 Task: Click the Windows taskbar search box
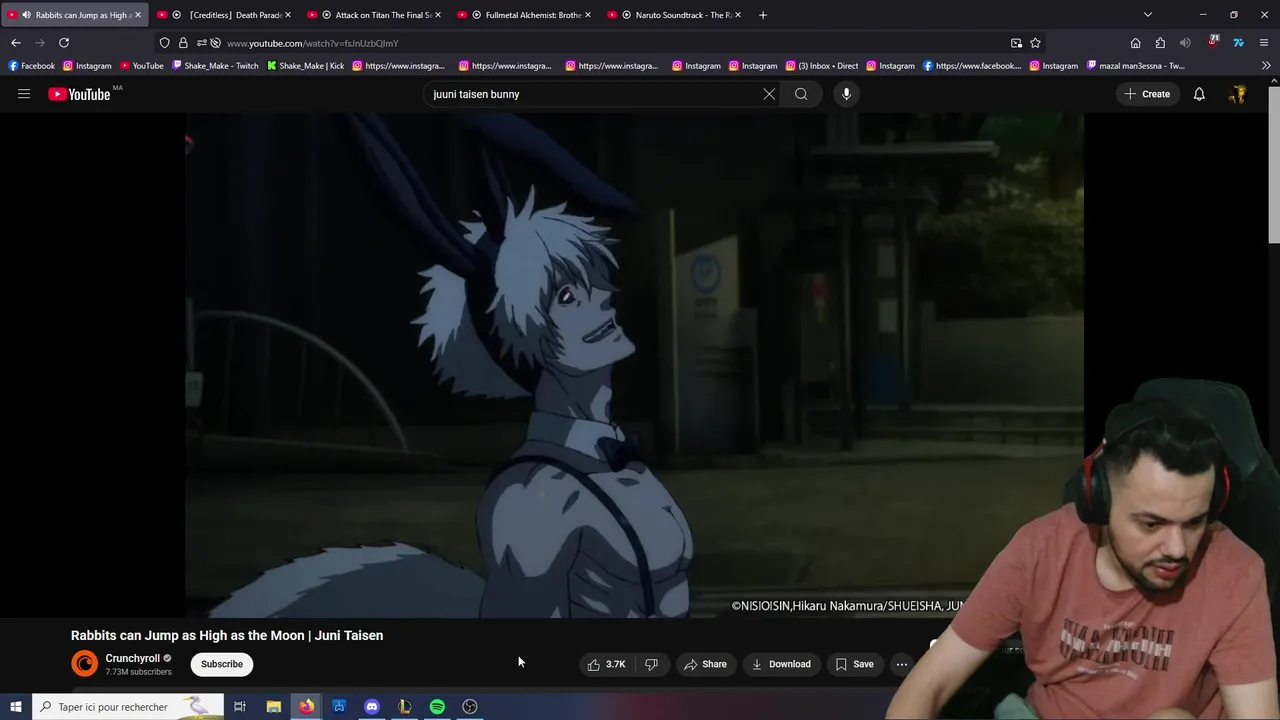click(x=126, y=707)
